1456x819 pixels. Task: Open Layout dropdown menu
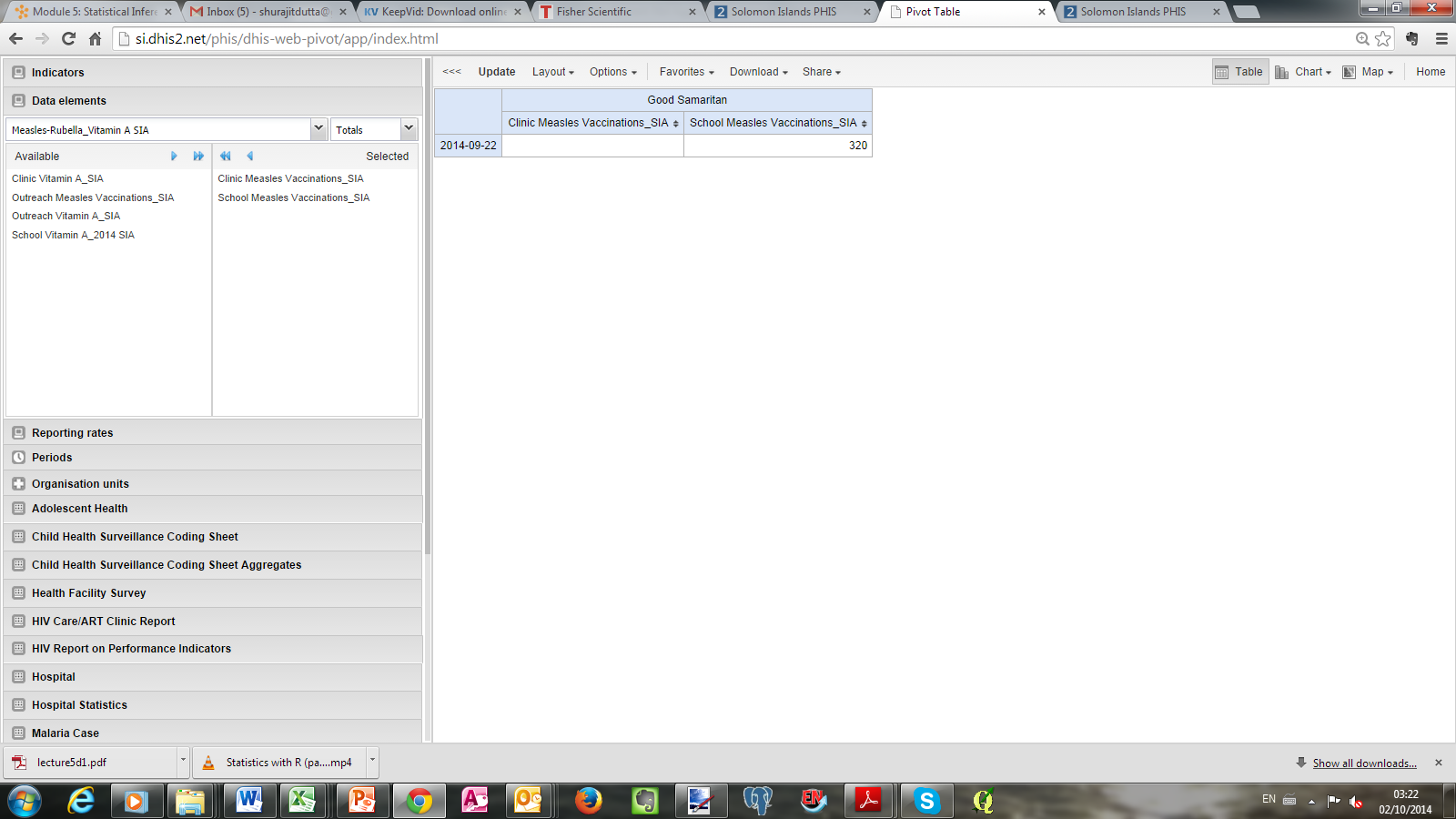(553, 72)
